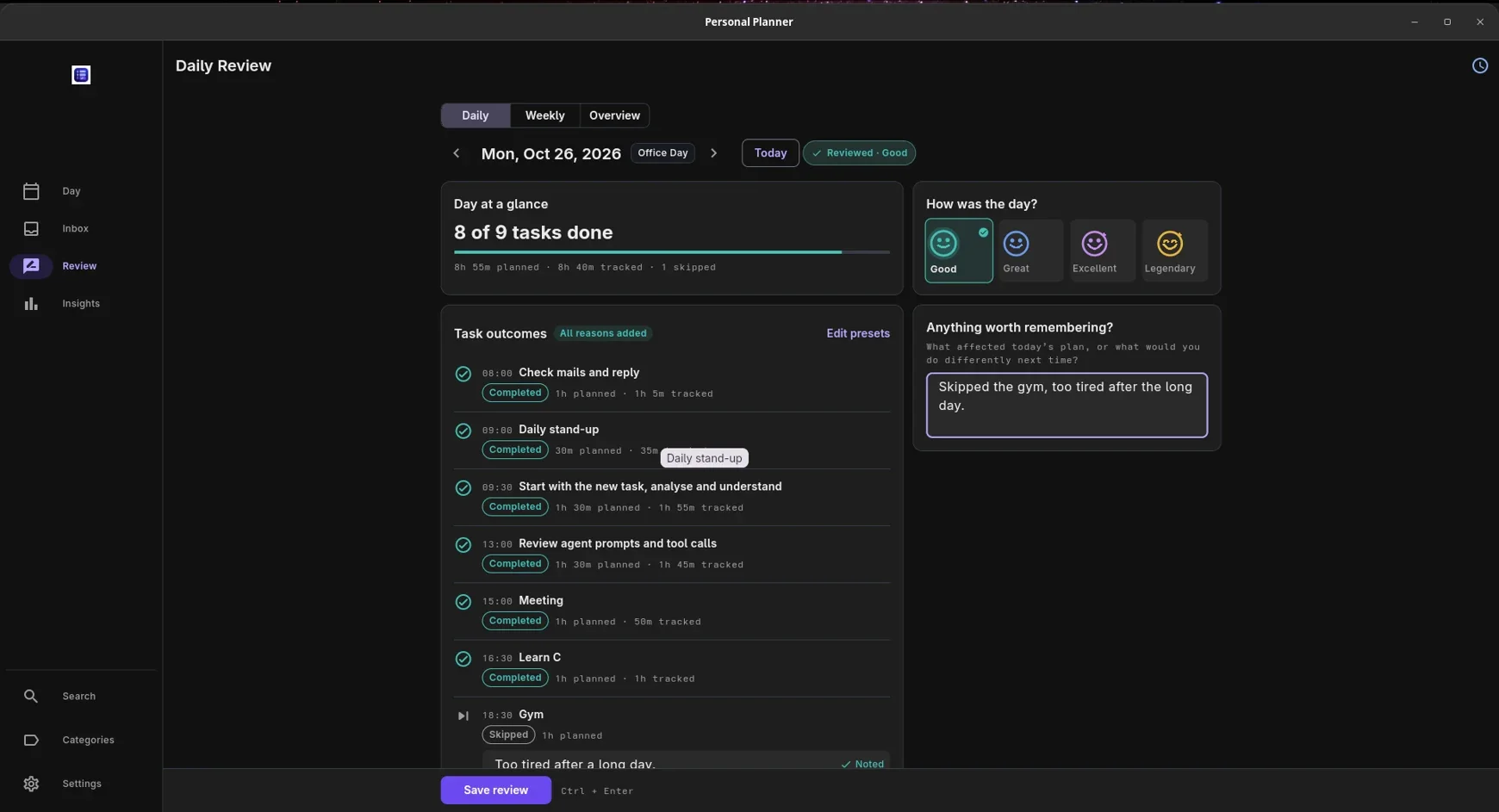Open Completed status for Meeting task
1499x812 pixels.
515,621
